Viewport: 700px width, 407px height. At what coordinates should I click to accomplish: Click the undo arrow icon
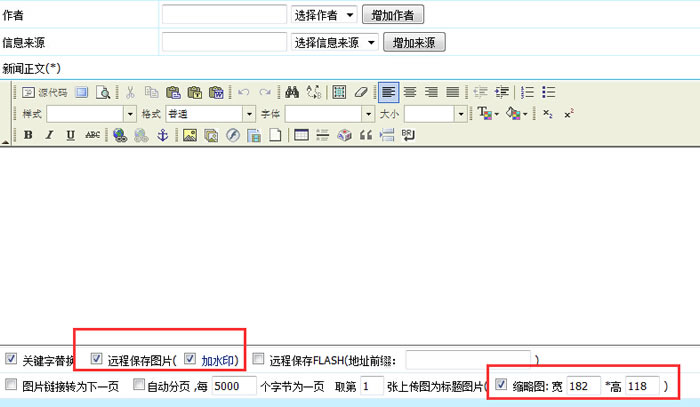point(244,92)
